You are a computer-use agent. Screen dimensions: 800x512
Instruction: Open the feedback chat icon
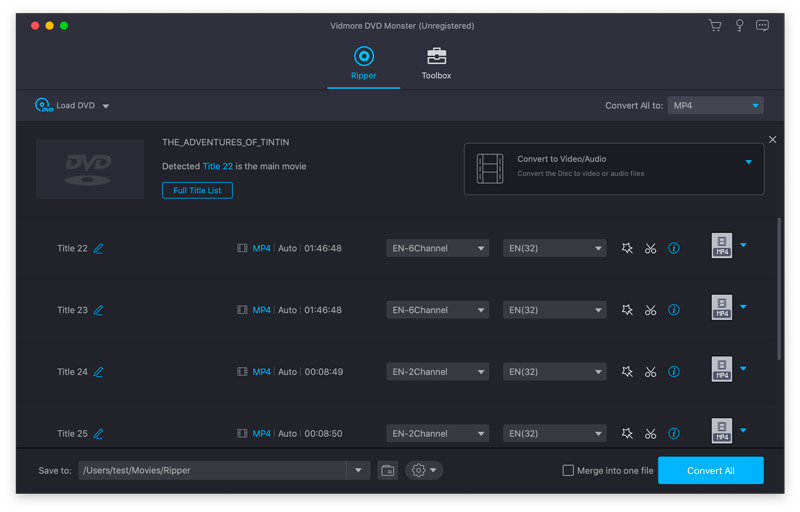click(x=762, y=25)
